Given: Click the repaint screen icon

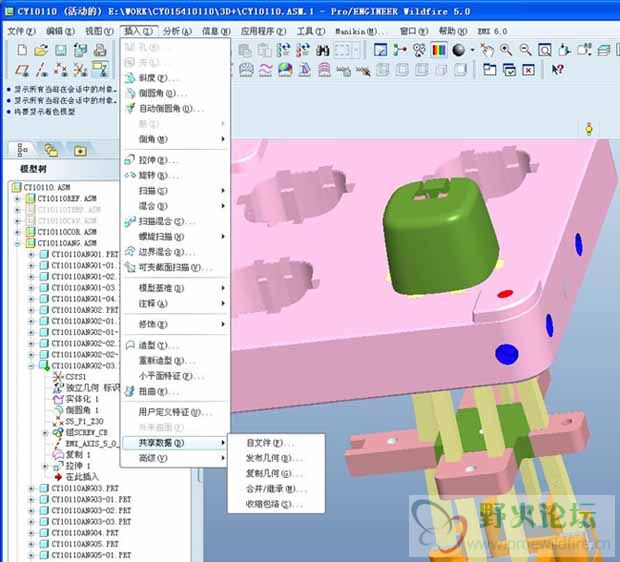Looking at the screenshot, I should pyautogui.click(x=380, y=50).
